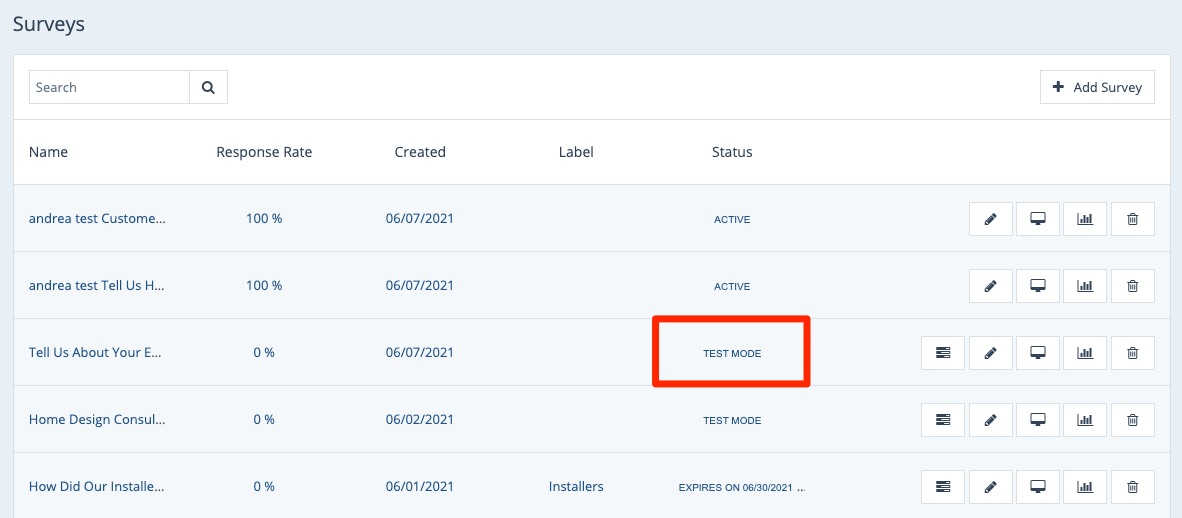Click the Add Survey button
The image size is (1182, 518).
pyautogui.click(x=1097, y=87)
